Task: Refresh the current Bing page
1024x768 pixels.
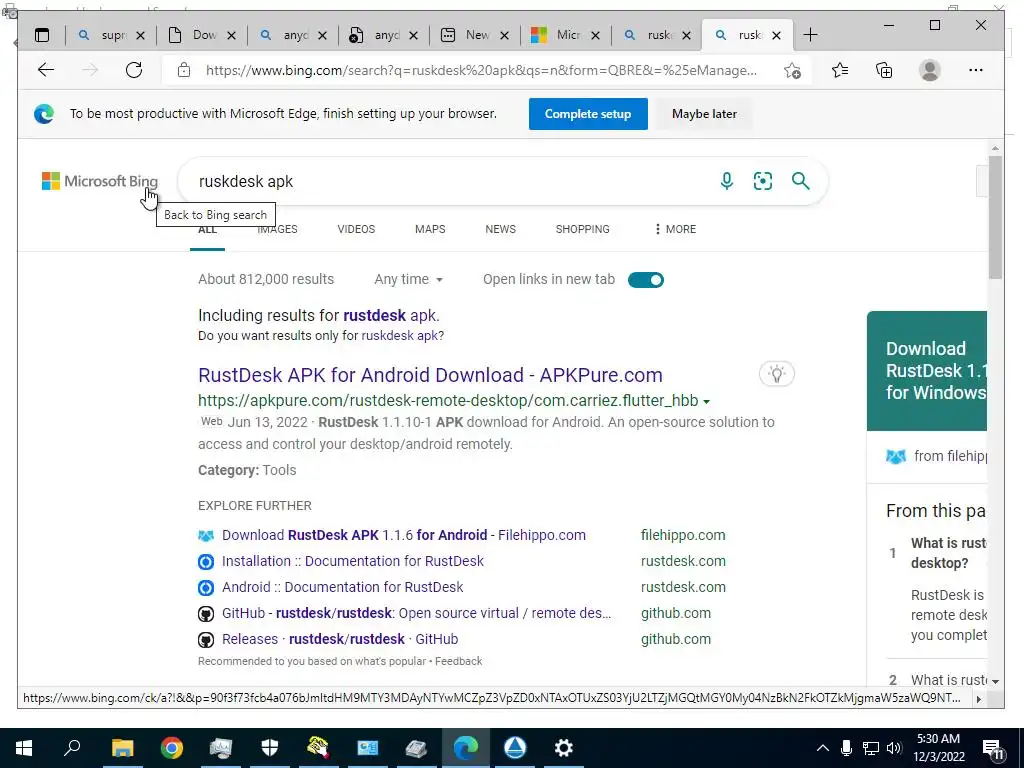Action: pyautogui.click(x=134, y=70)
